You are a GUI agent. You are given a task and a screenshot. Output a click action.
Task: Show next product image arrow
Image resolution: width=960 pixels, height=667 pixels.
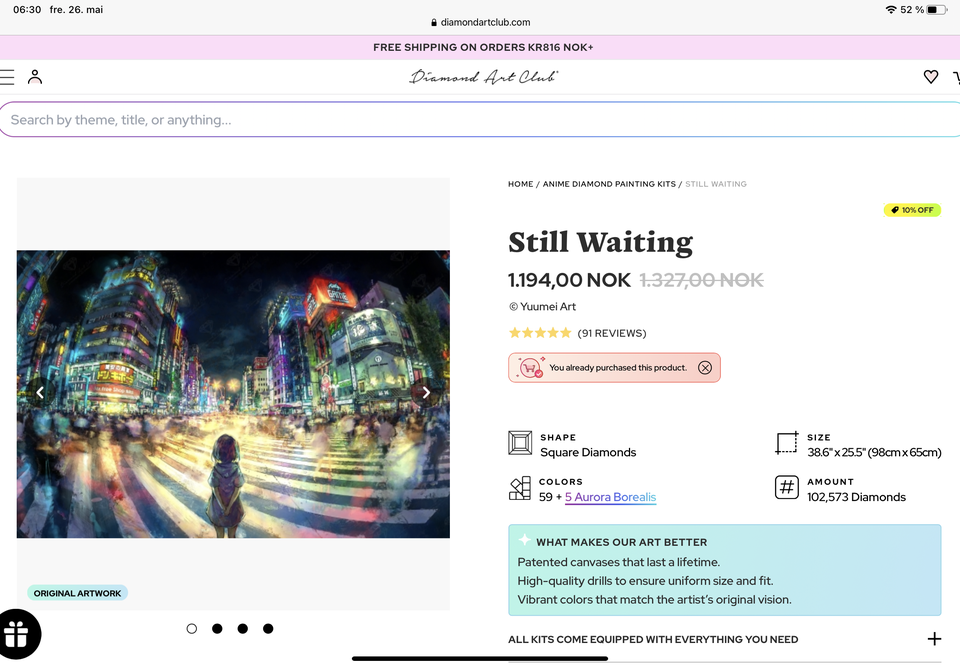426,393
